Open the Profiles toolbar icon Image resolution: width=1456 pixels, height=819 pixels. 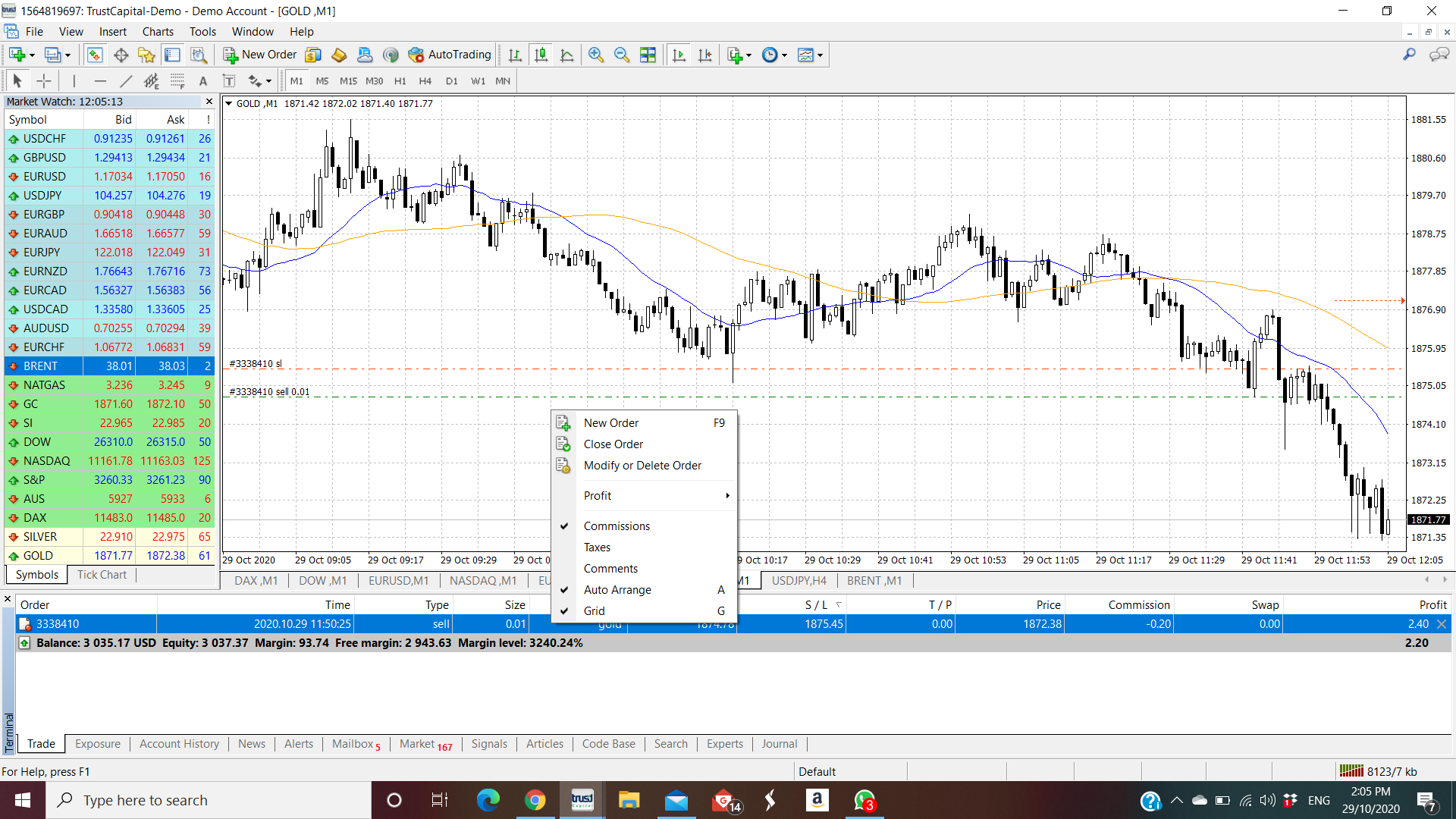52,55
